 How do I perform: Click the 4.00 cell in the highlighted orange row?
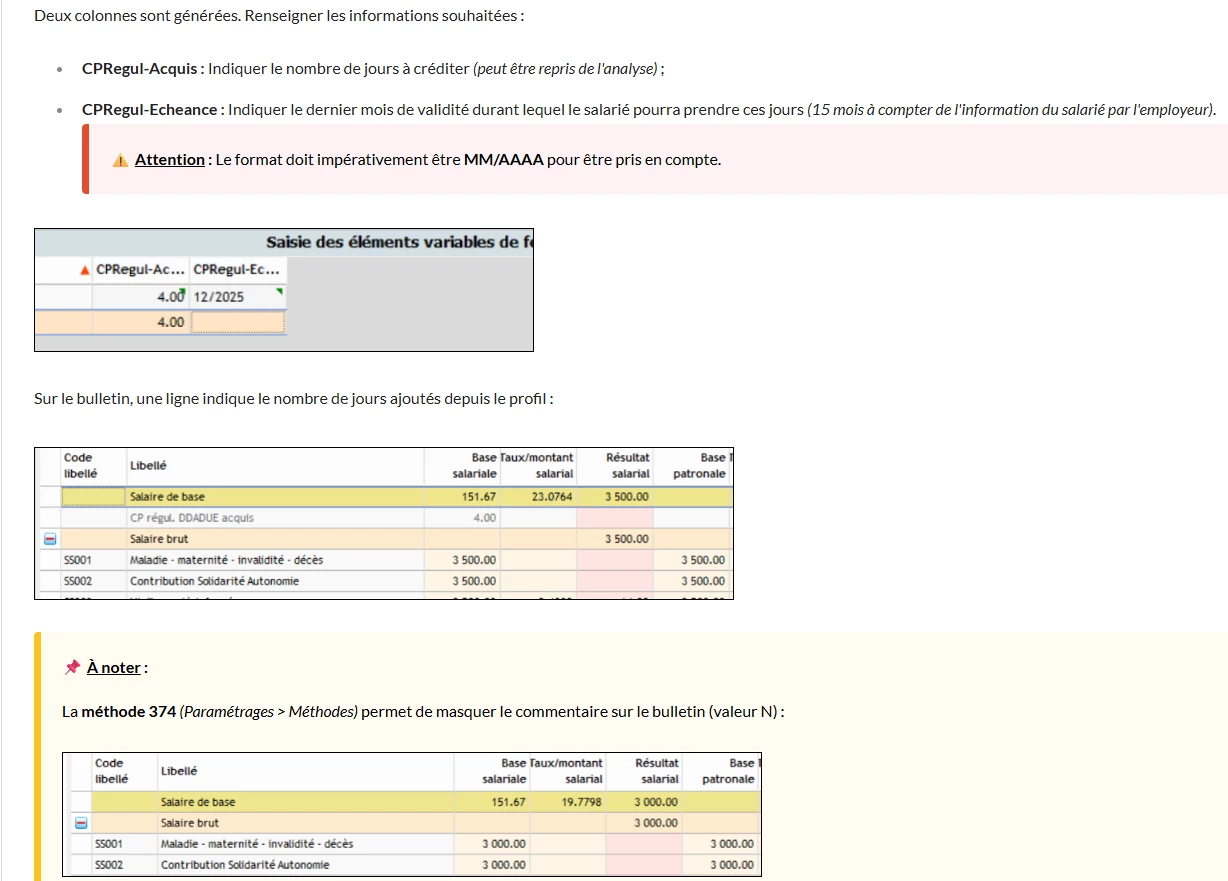(140, 322)
